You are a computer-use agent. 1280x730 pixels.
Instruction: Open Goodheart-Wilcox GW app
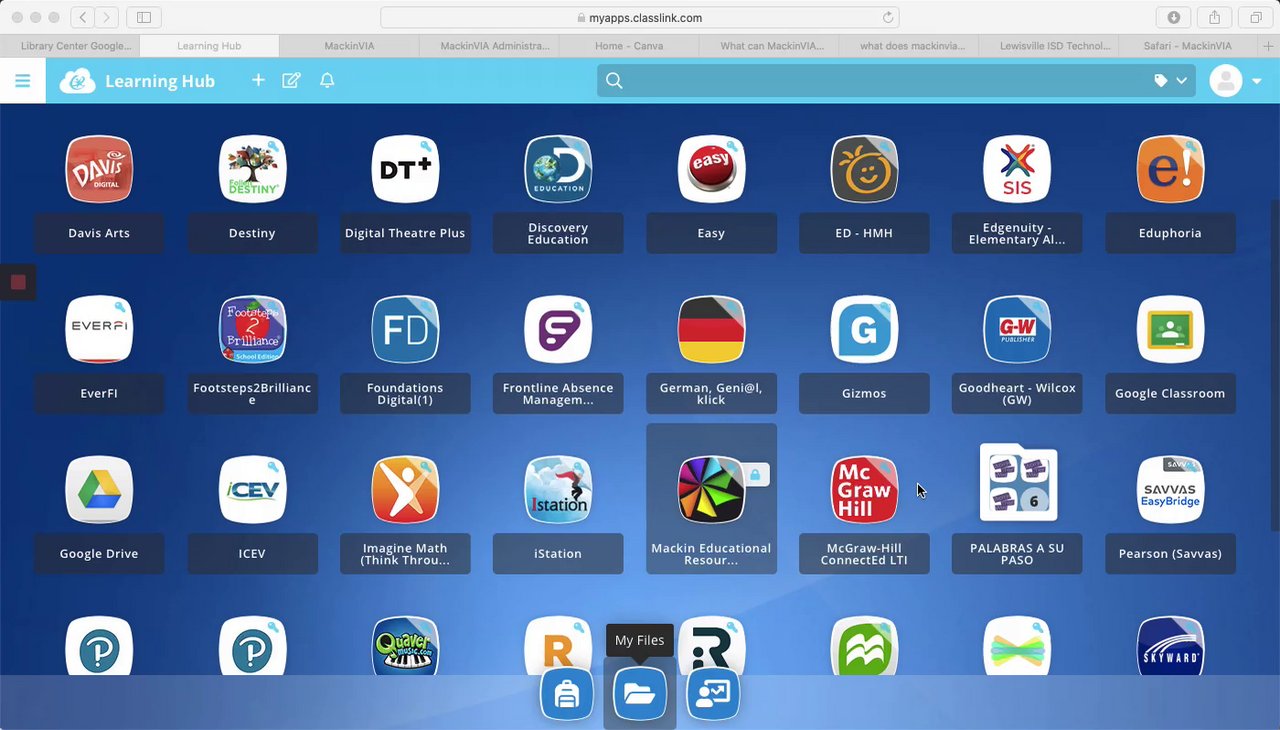[1017, 329]
